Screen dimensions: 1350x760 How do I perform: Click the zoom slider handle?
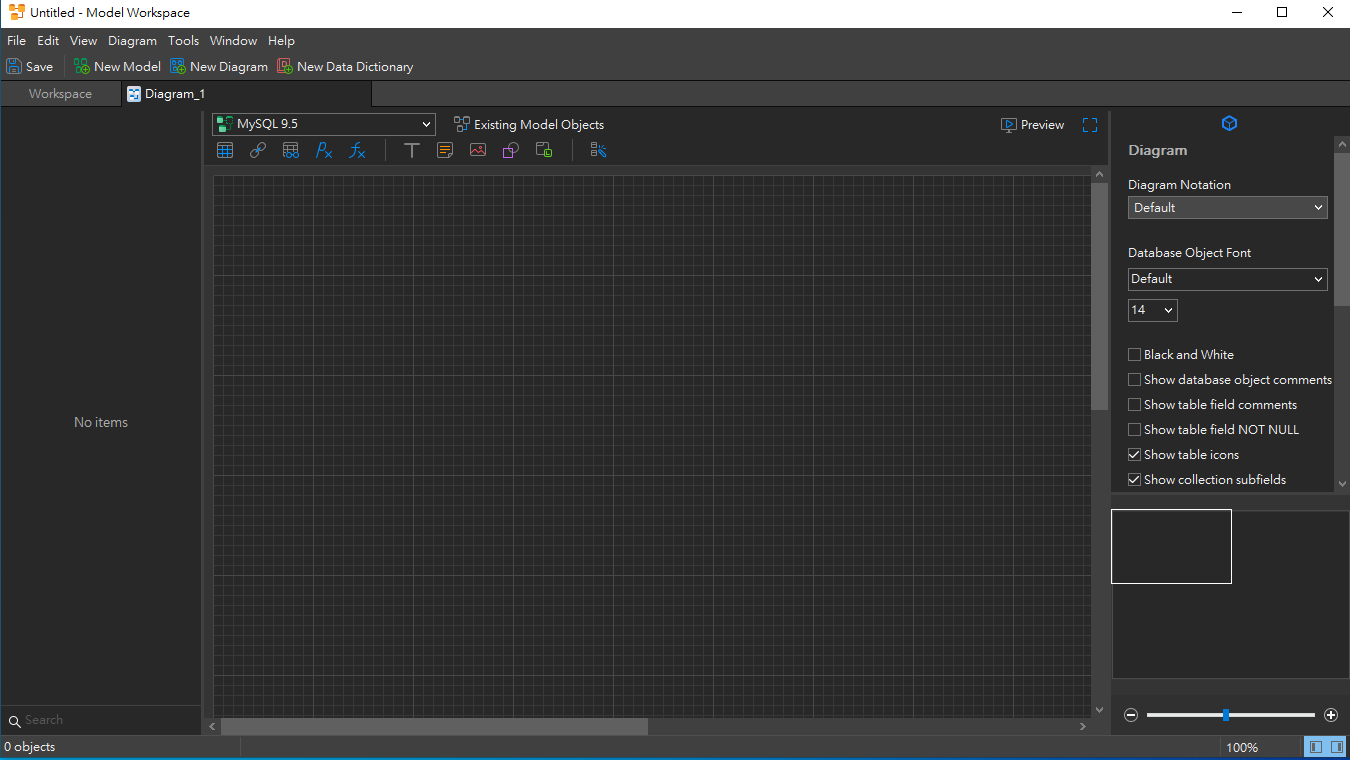tap(1226, 715)
